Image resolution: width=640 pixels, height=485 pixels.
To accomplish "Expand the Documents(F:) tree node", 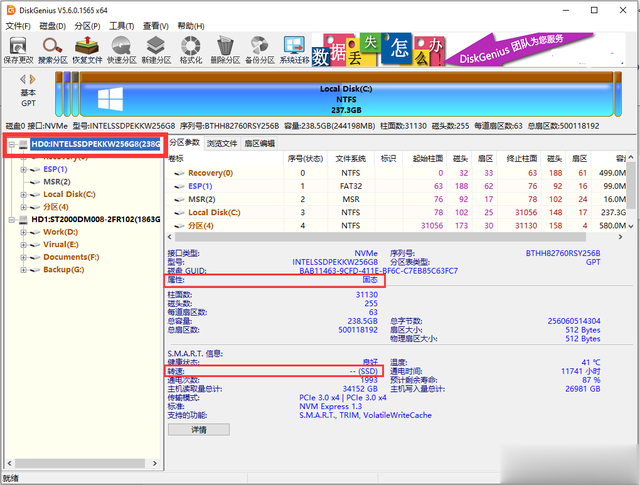I will click(x=23, y=258).
